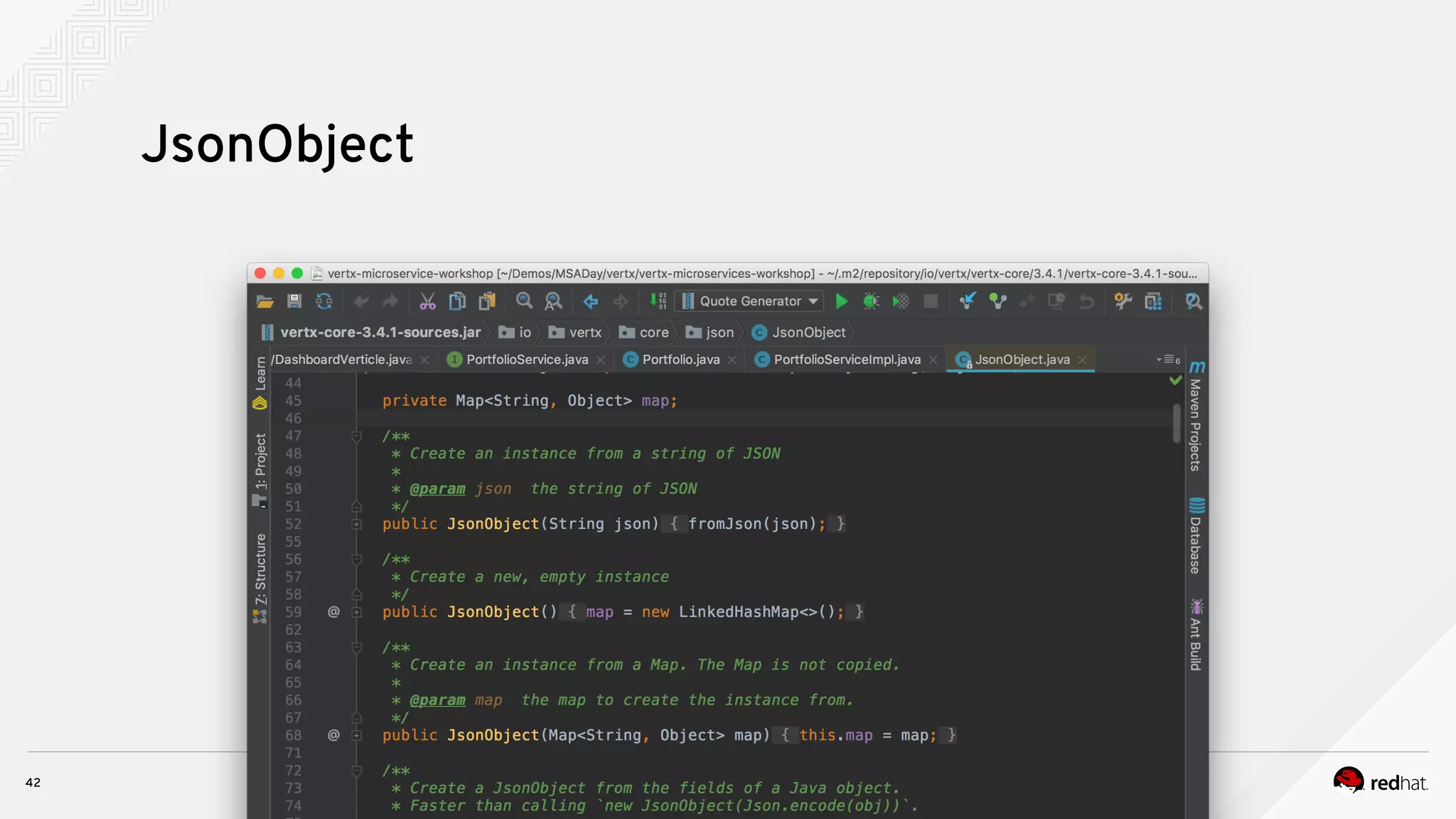
Task: Show hidden tabs list dropdown
Action: coord(1168,360)
